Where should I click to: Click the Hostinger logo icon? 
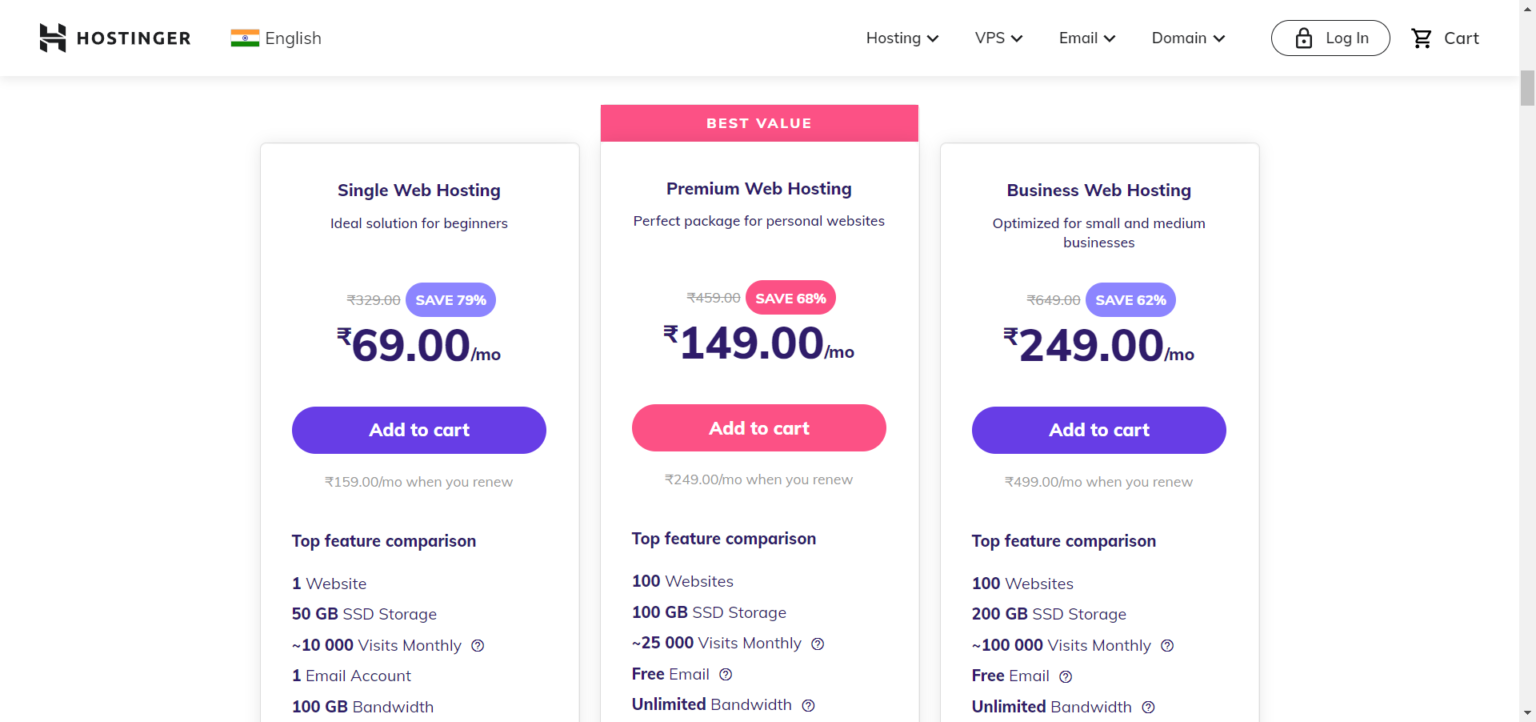[x=52, y=38]
